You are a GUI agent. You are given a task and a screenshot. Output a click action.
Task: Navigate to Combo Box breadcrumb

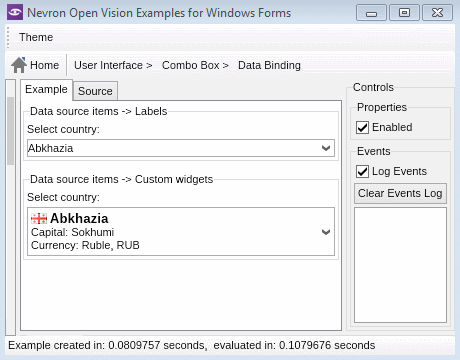pyautogui.click(x=191, y=65)
